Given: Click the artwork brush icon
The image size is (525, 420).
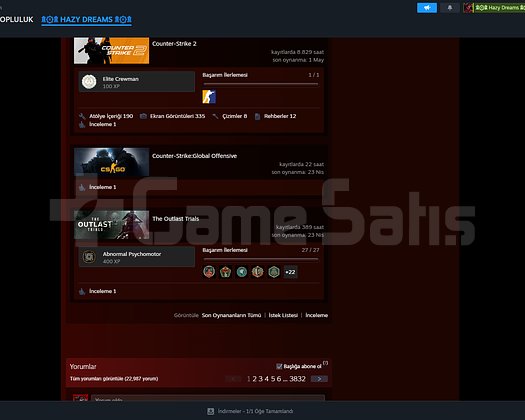Looking at the screenshot, I should pos(215,116).
